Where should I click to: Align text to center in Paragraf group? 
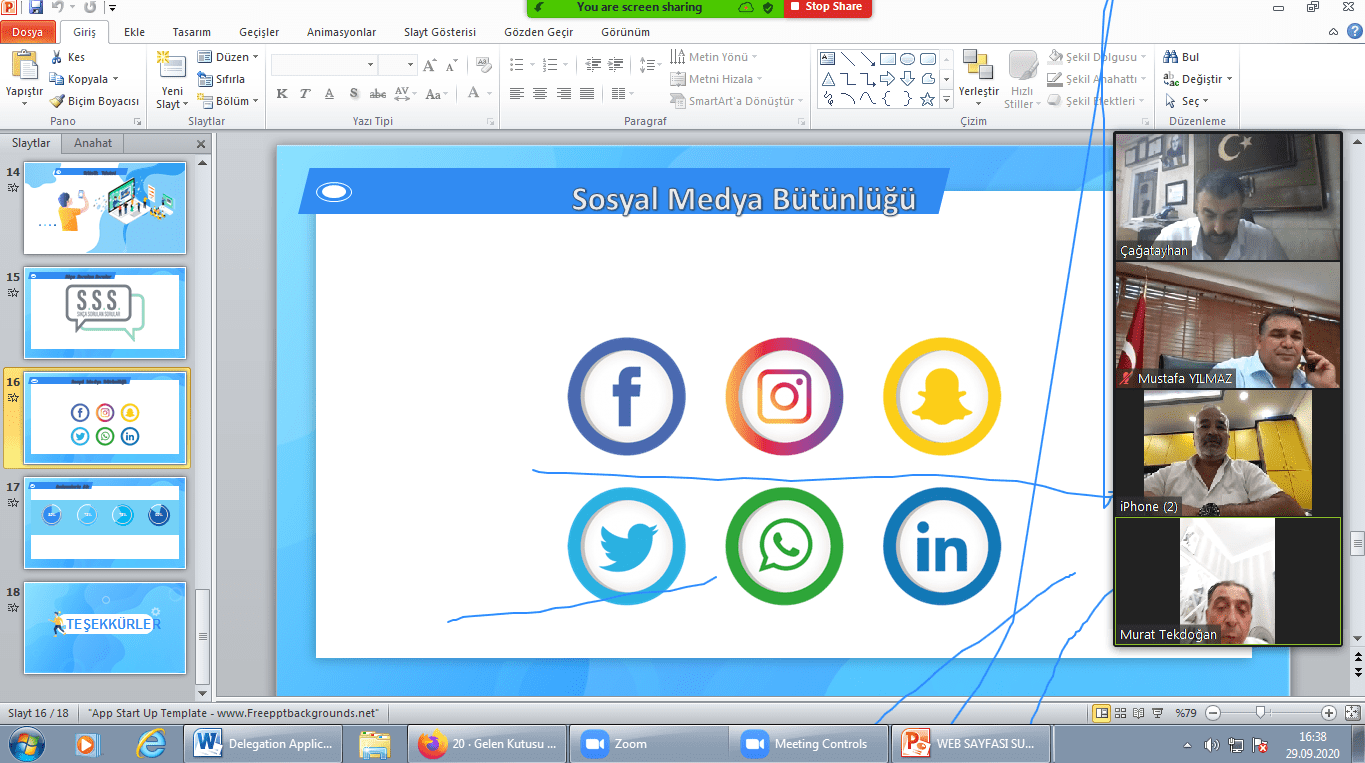[540, 94]
